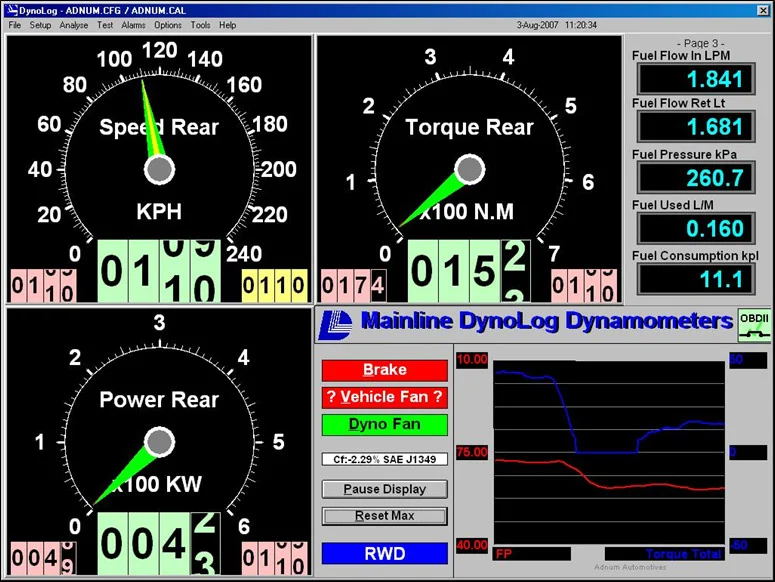Click the Pause Display button

pyautogui.click(x=385, y=489)
